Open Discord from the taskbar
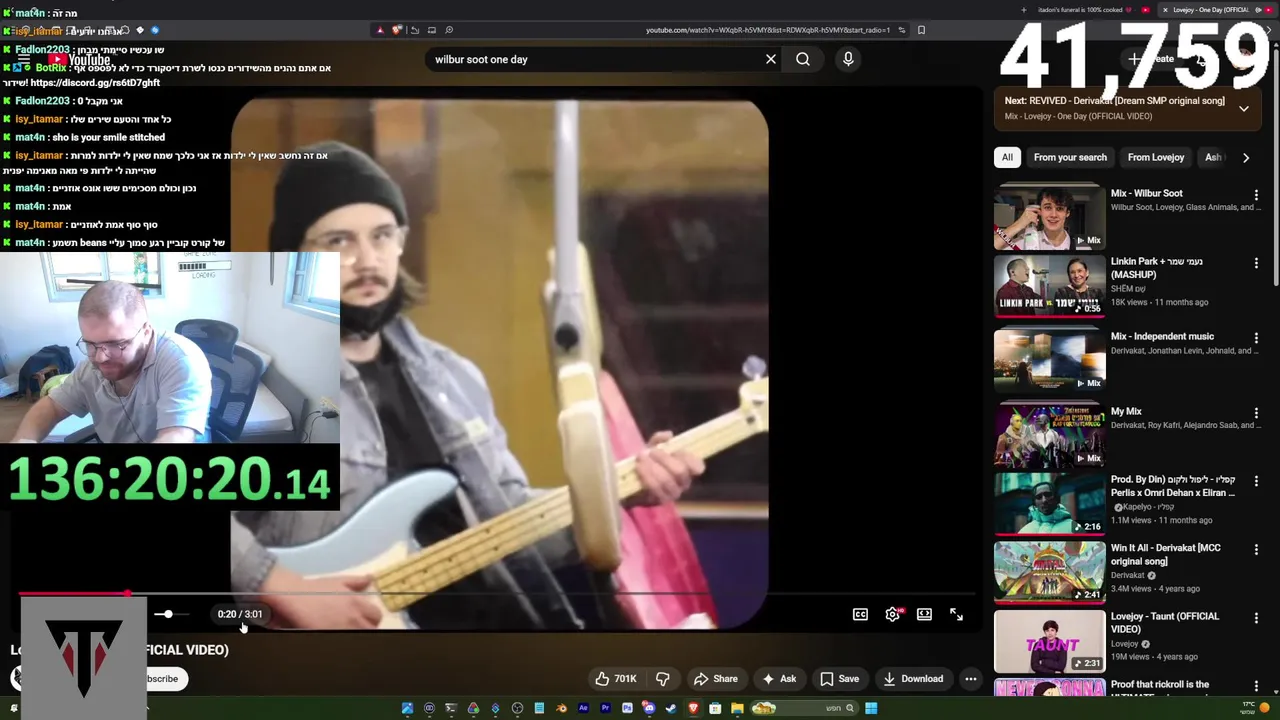 [649, 709]
